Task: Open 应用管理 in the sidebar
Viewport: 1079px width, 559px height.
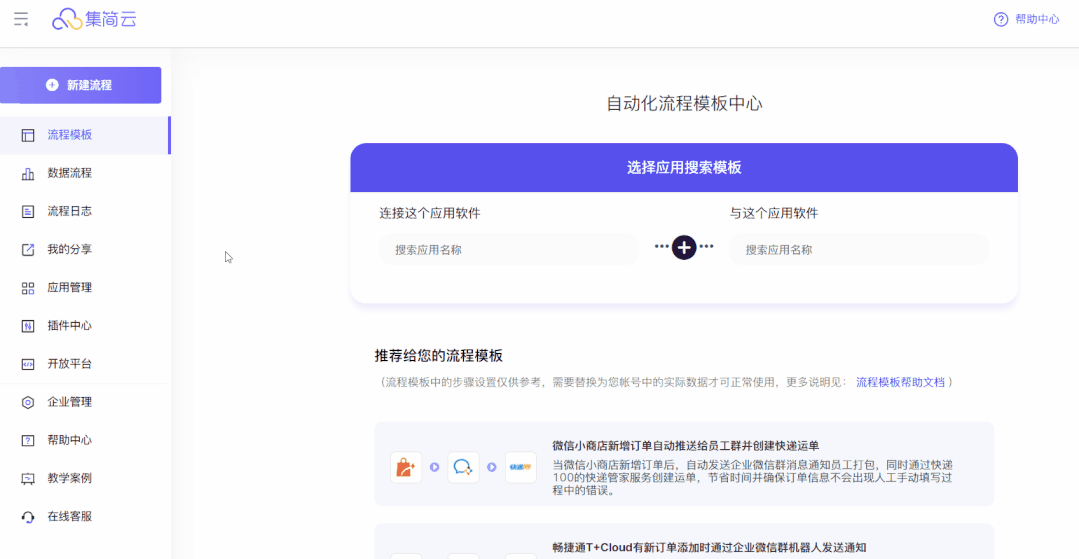Action: 85,288
